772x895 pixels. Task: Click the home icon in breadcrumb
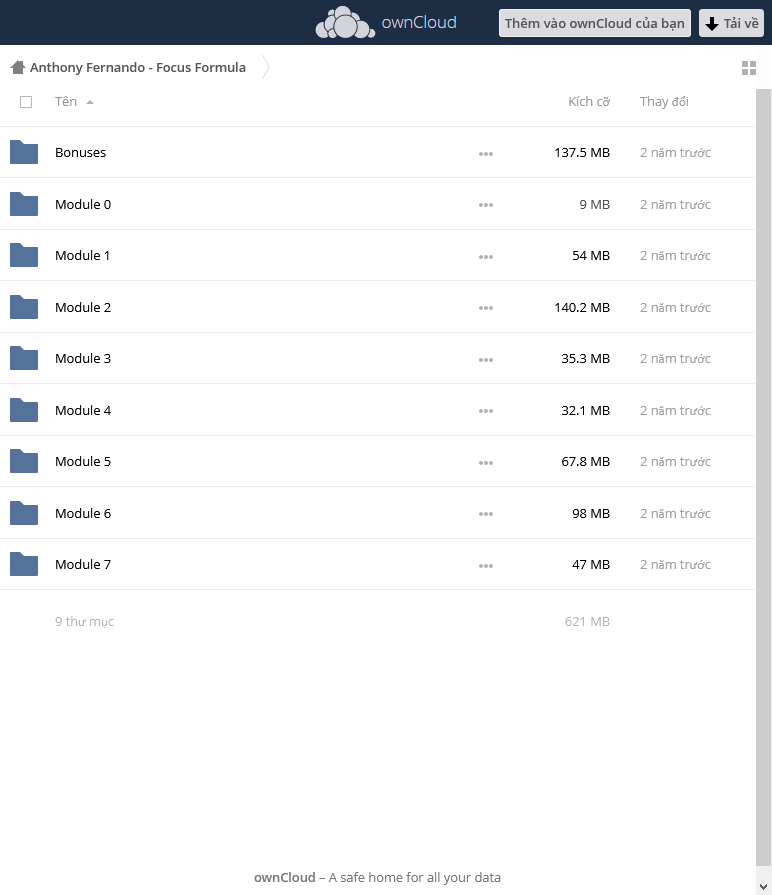18,67
